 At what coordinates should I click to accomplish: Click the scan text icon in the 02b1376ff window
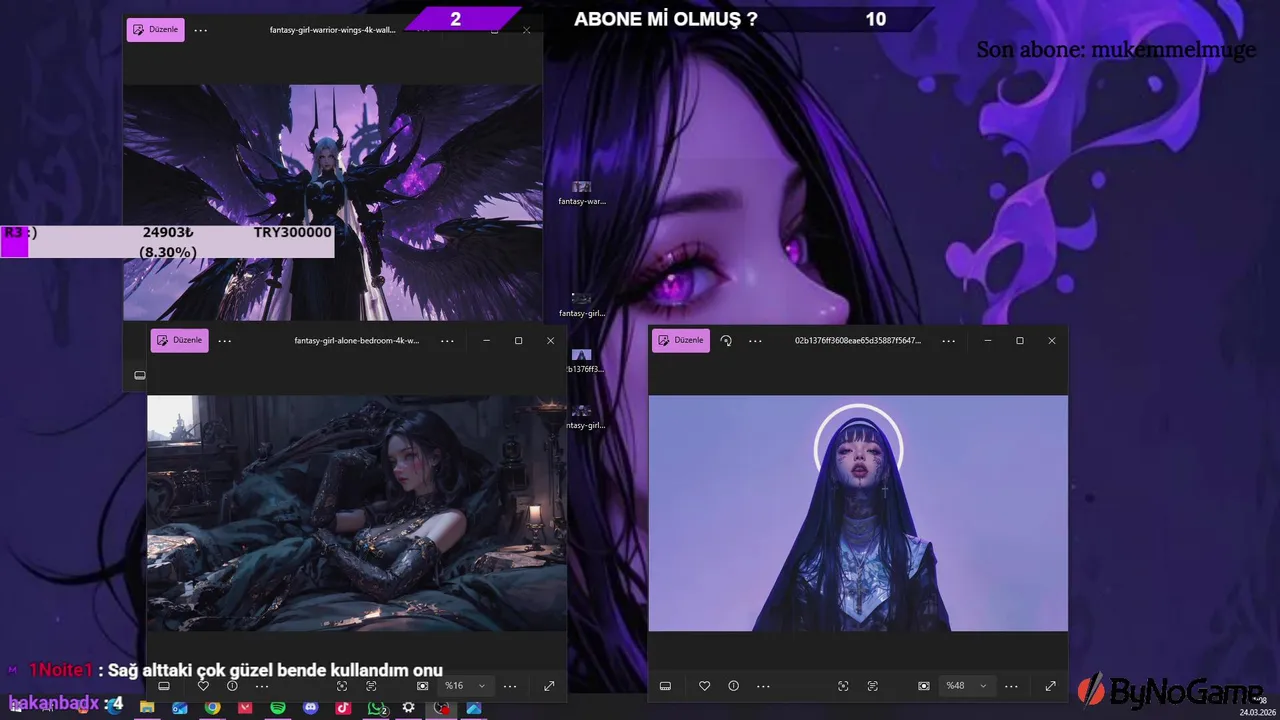click(872, 686)
